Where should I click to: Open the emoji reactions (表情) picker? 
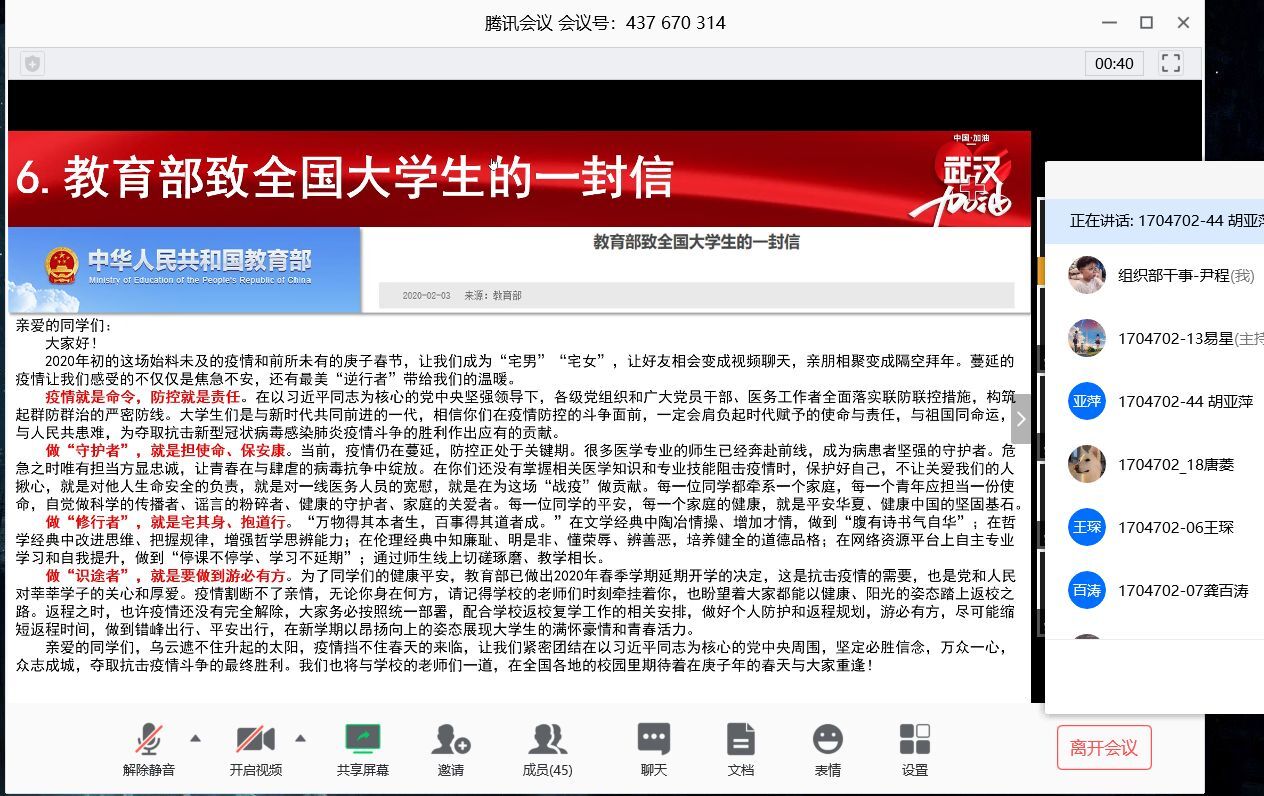coord(827,749)
